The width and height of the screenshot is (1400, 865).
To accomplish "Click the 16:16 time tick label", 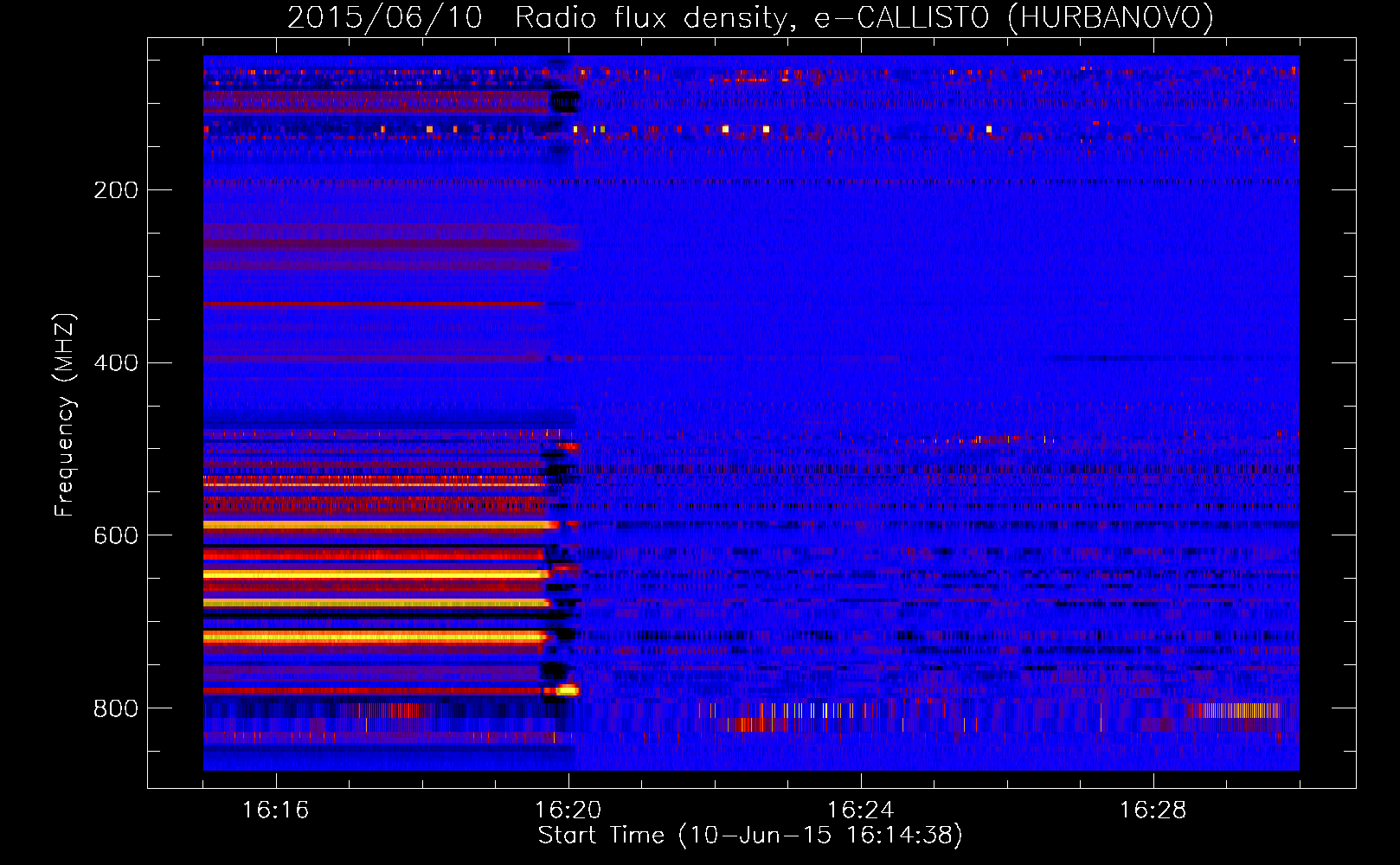I will (275, 810).
